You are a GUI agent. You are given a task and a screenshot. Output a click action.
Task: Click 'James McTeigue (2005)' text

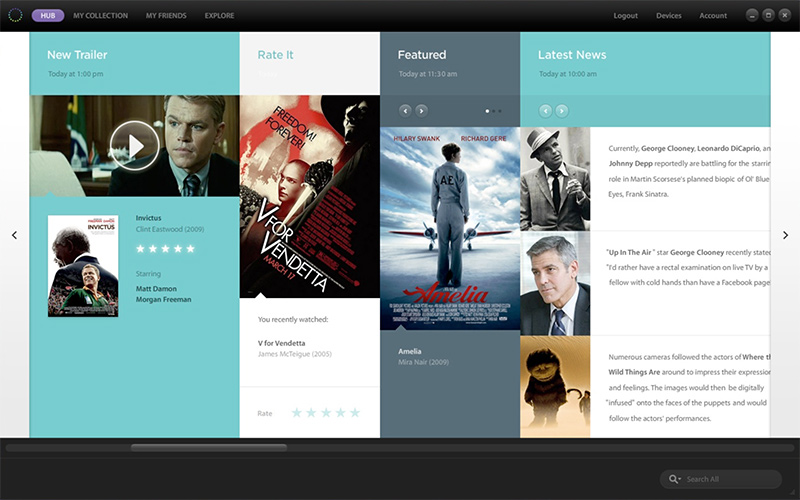[x=294, y=354]
